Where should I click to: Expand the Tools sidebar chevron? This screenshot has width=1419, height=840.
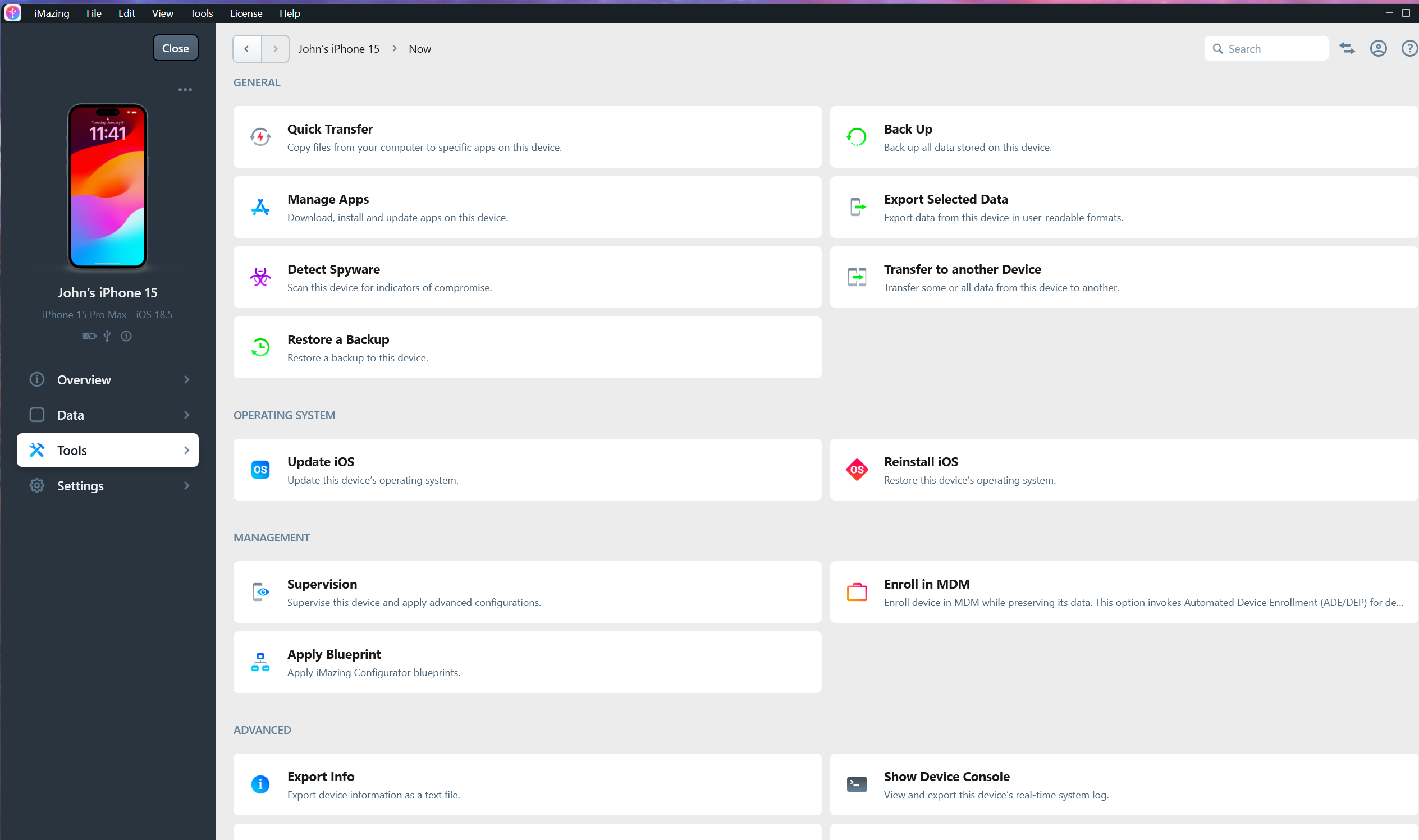coord(186,451)
